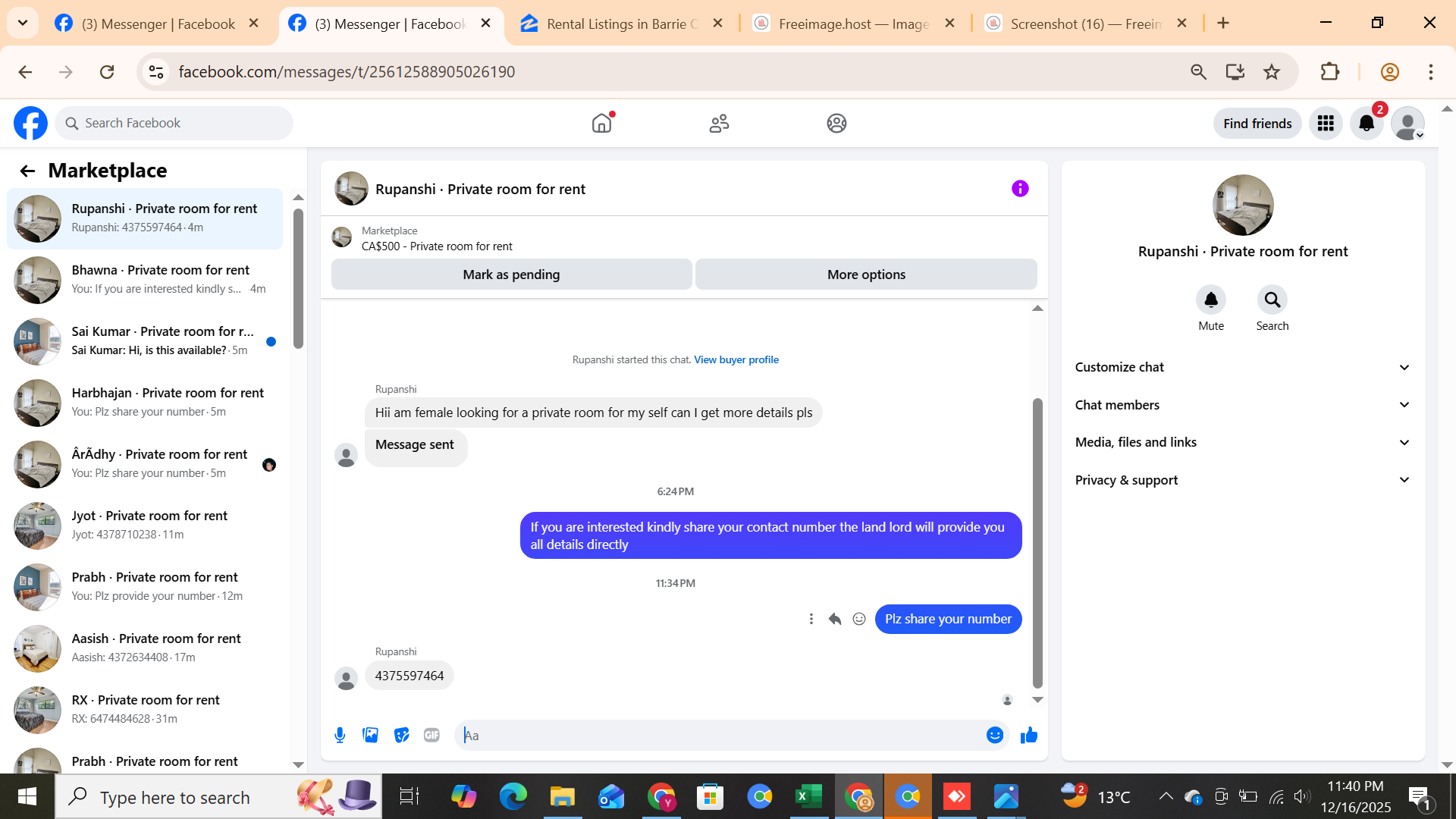Screen dimensions: 1456x819
Task: Open conversation information purple icon
Action: pyautogui.click(x=1020, y=188)
